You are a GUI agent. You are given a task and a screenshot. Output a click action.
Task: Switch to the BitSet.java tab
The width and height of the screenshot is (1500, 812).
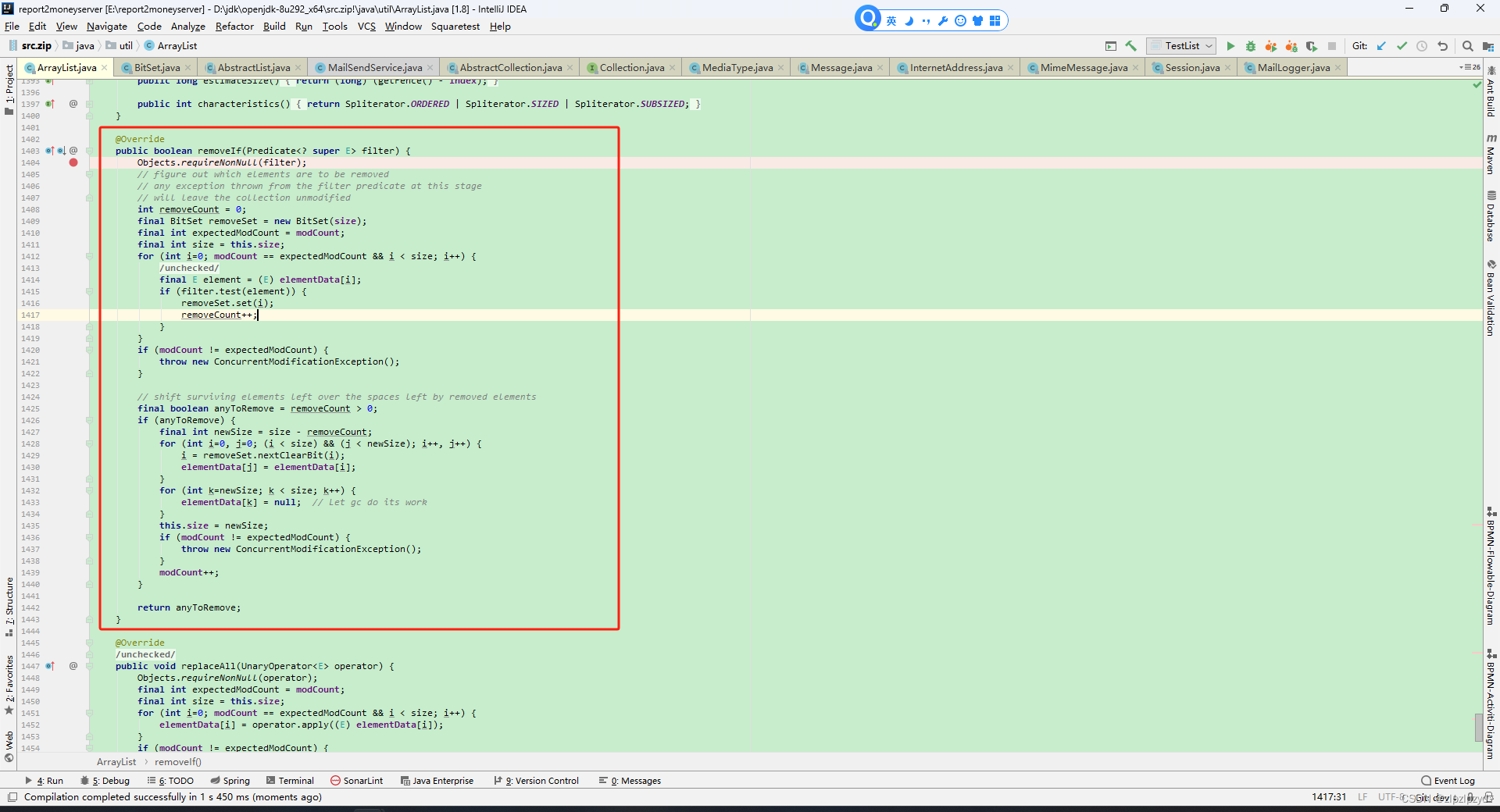157,68
